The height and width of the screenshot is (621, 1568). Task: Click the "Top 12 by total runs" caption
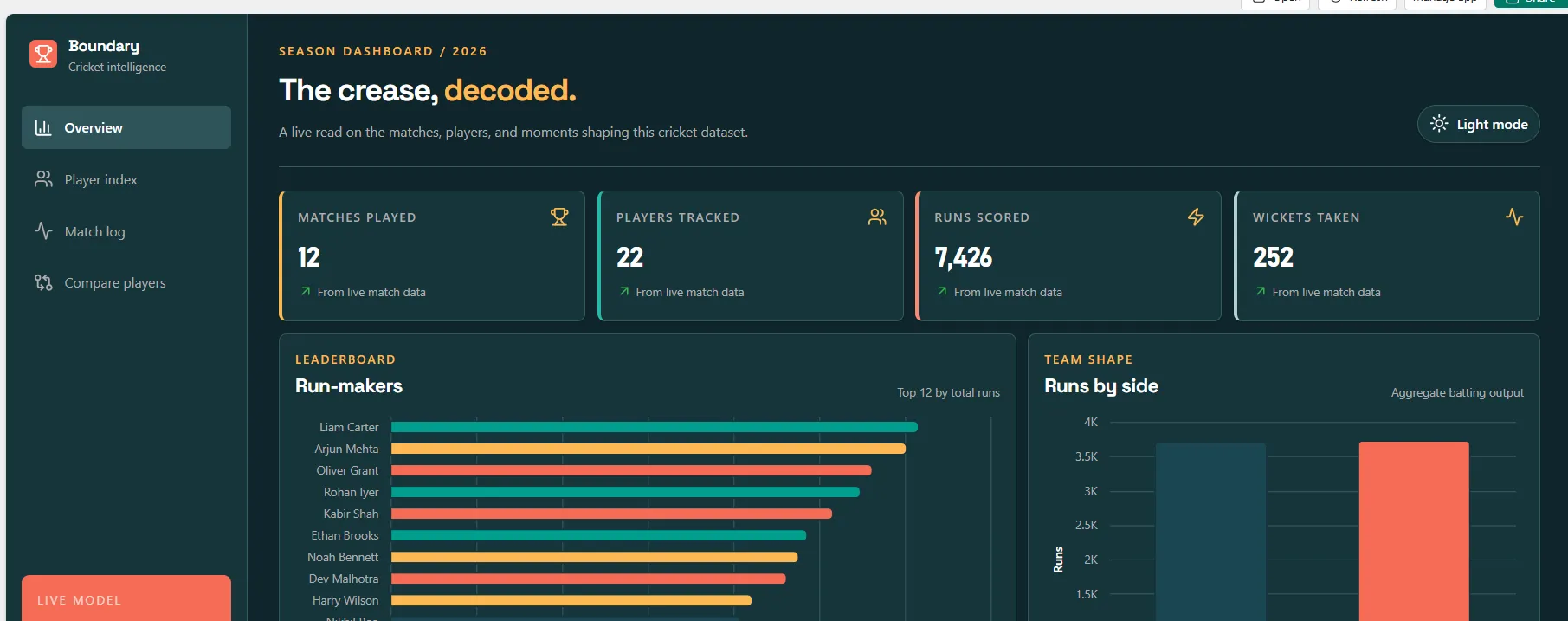click(948, 392)
